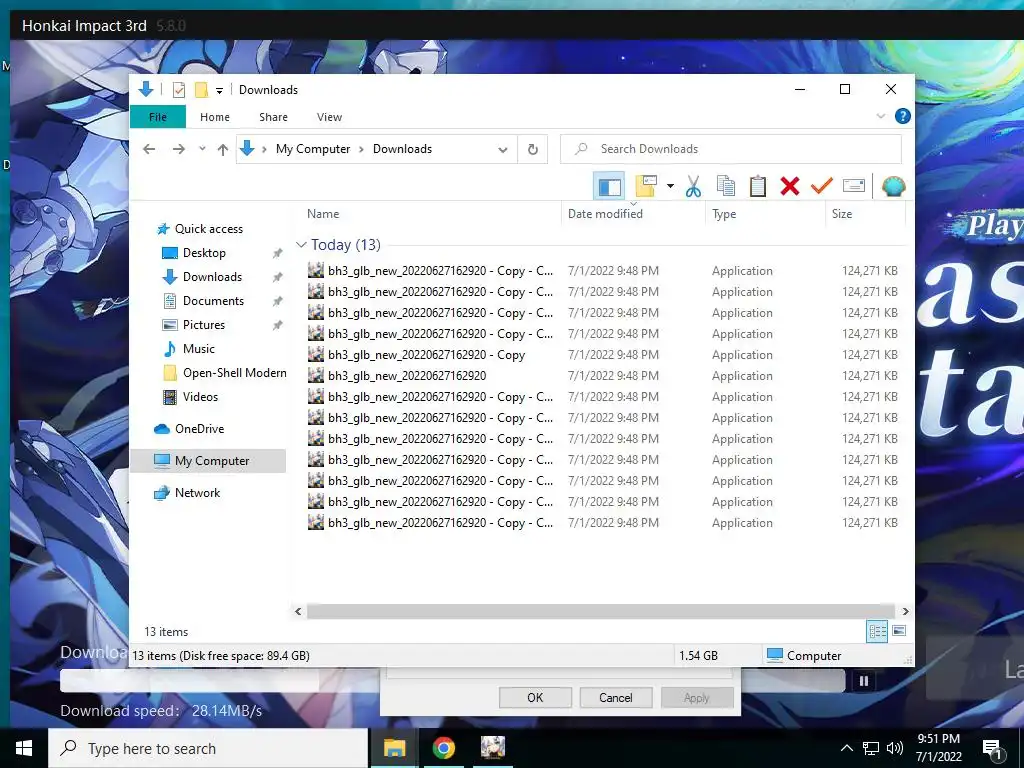Click the Honkai launcher download progress bar
The width and height of the screenshot is (1024, 768).
pos(452,681)
